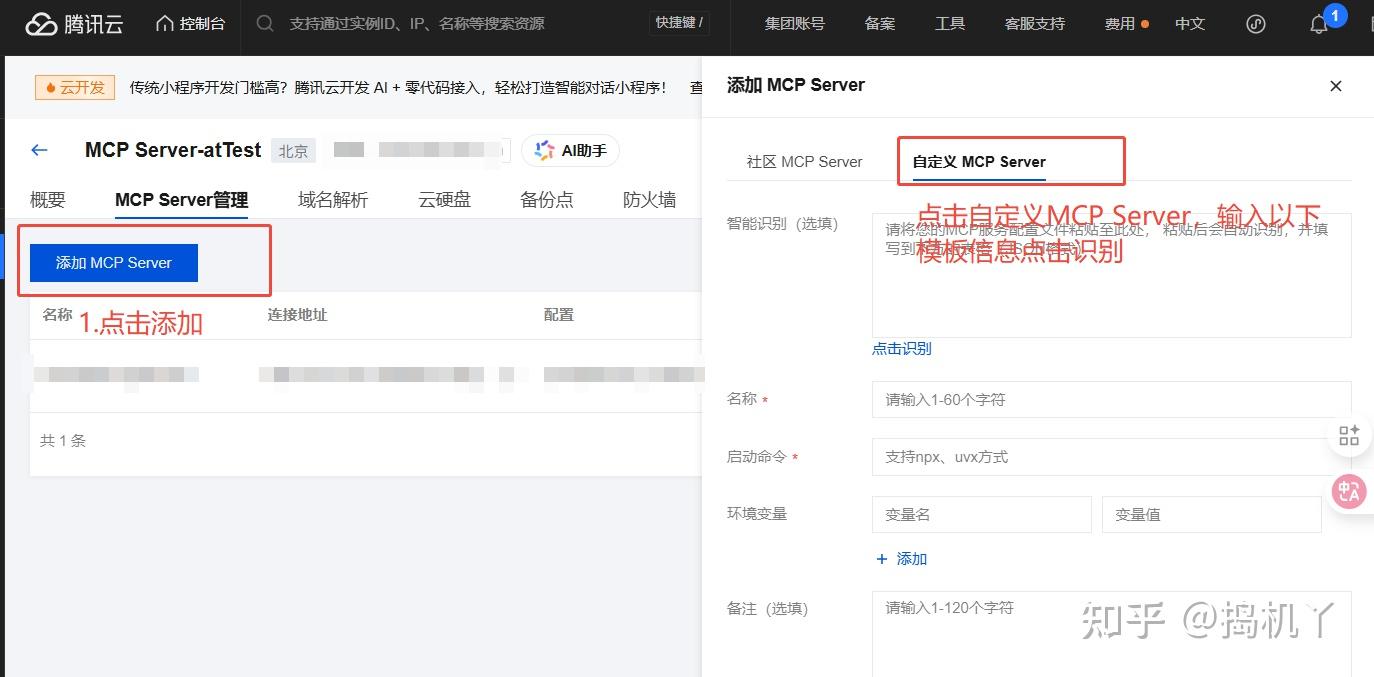
Task: Open the AI助手 assistant
Action: coord(570,151)
